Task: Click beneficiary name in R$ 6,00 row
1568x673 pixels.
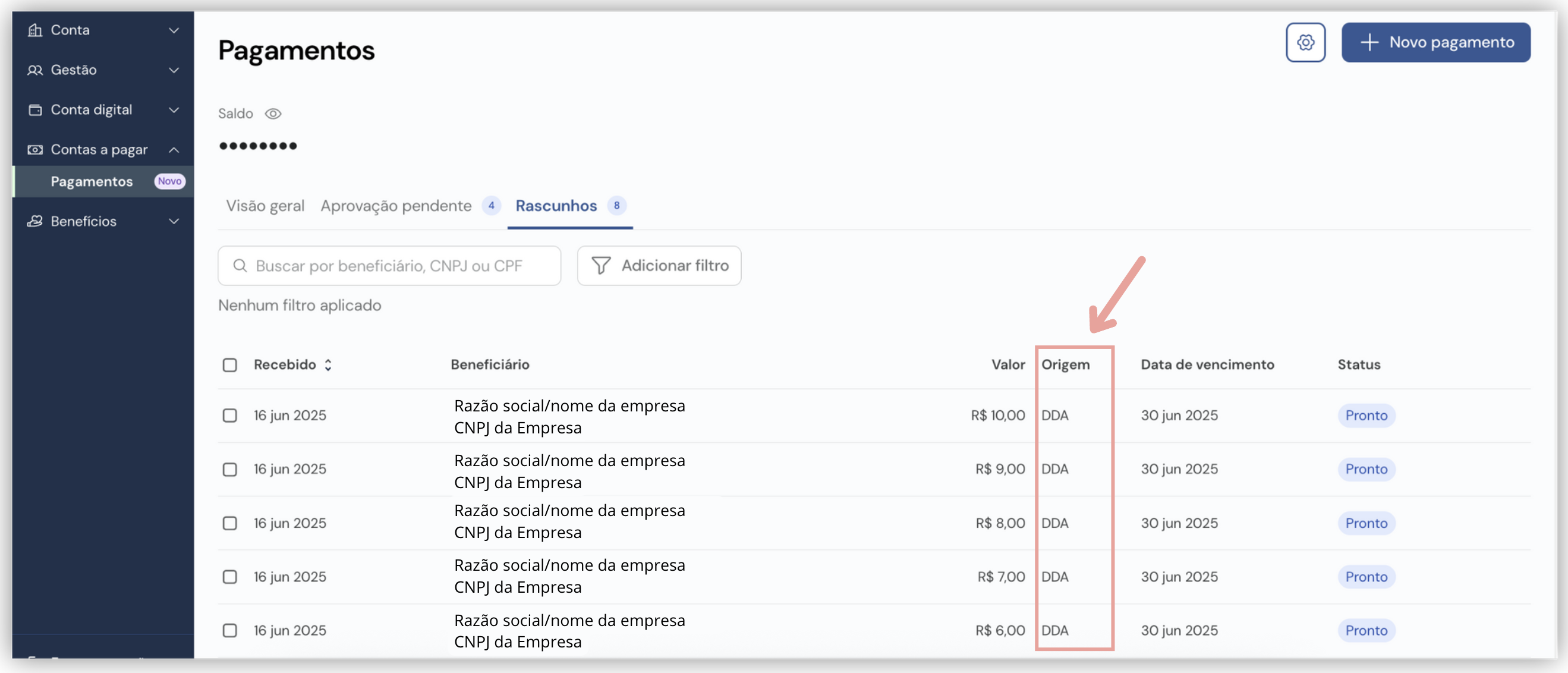Action: pos(569,620)
